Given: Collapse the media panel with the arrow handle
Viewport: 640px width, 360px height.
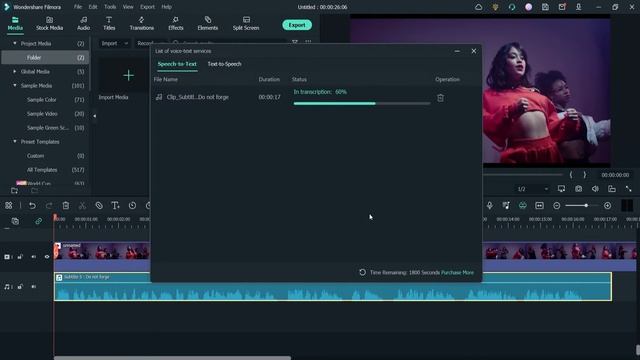Looking at the screenshot, I should click(x=94, y=116).
